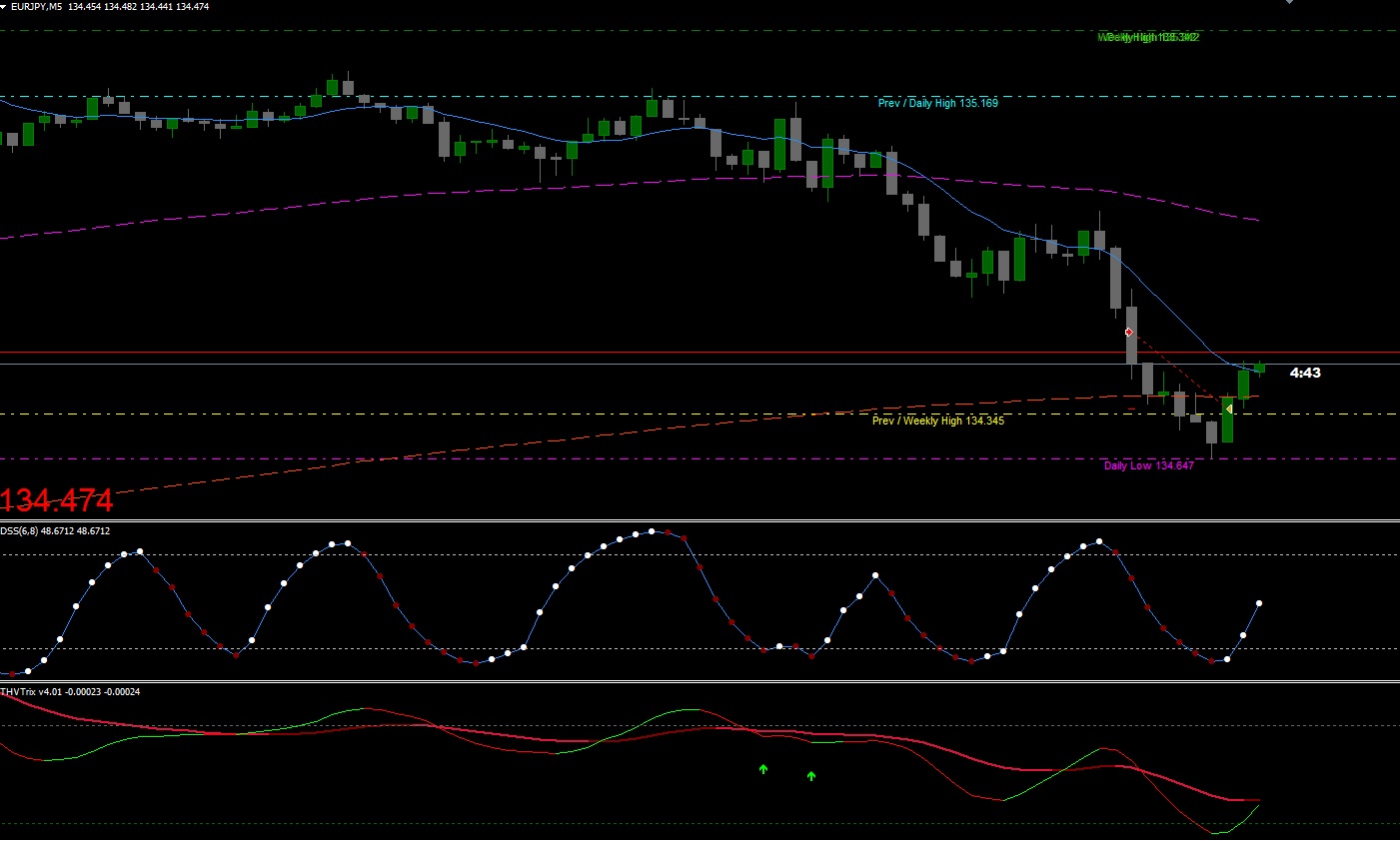The image size is (1400, 841).
Task: Select the large red 134.474 price label
Action: point(57,499)
